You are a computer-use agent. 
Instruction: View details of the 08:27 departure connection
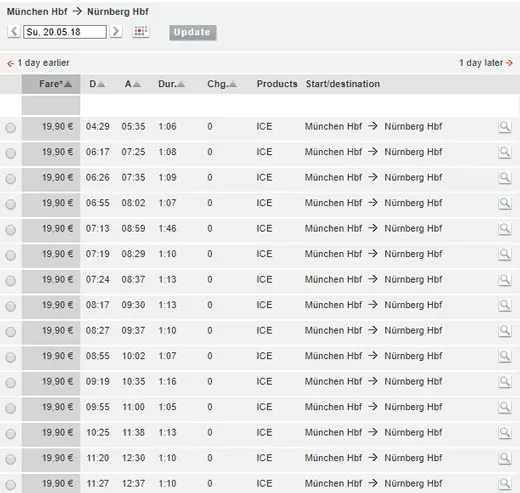click(x=505, y=331)
